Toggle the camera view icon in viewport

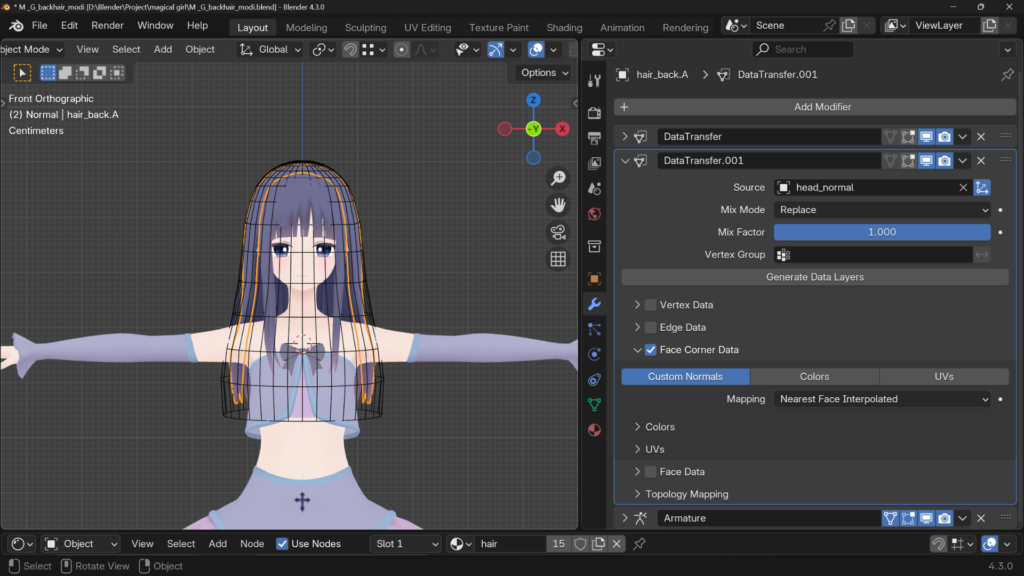point(558,232)
